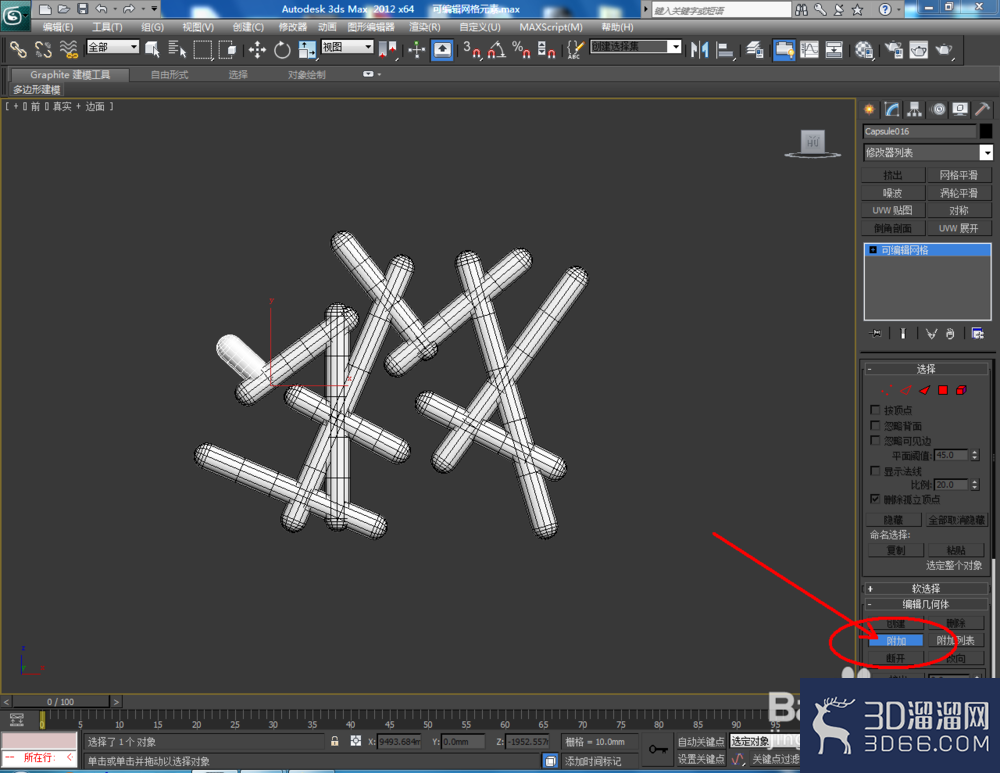Click the Align tool icon
This screenshot has width=1000, height=773.
[725, 50]
